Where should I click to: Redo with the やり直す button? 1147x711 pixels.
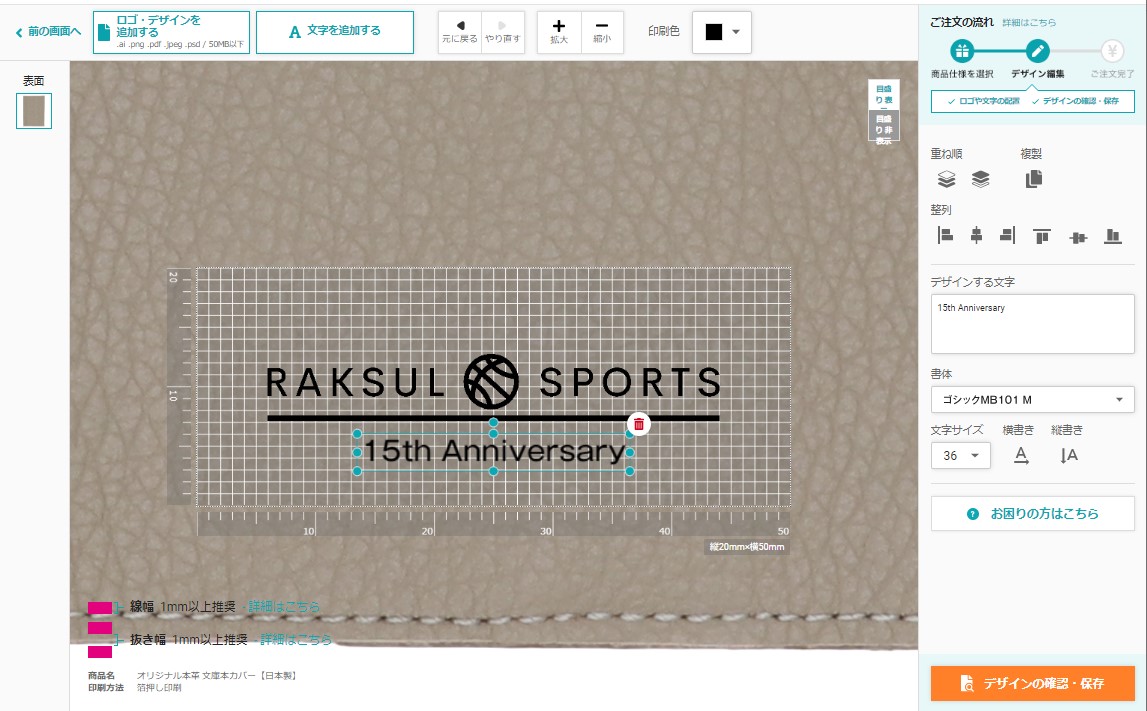503,32
